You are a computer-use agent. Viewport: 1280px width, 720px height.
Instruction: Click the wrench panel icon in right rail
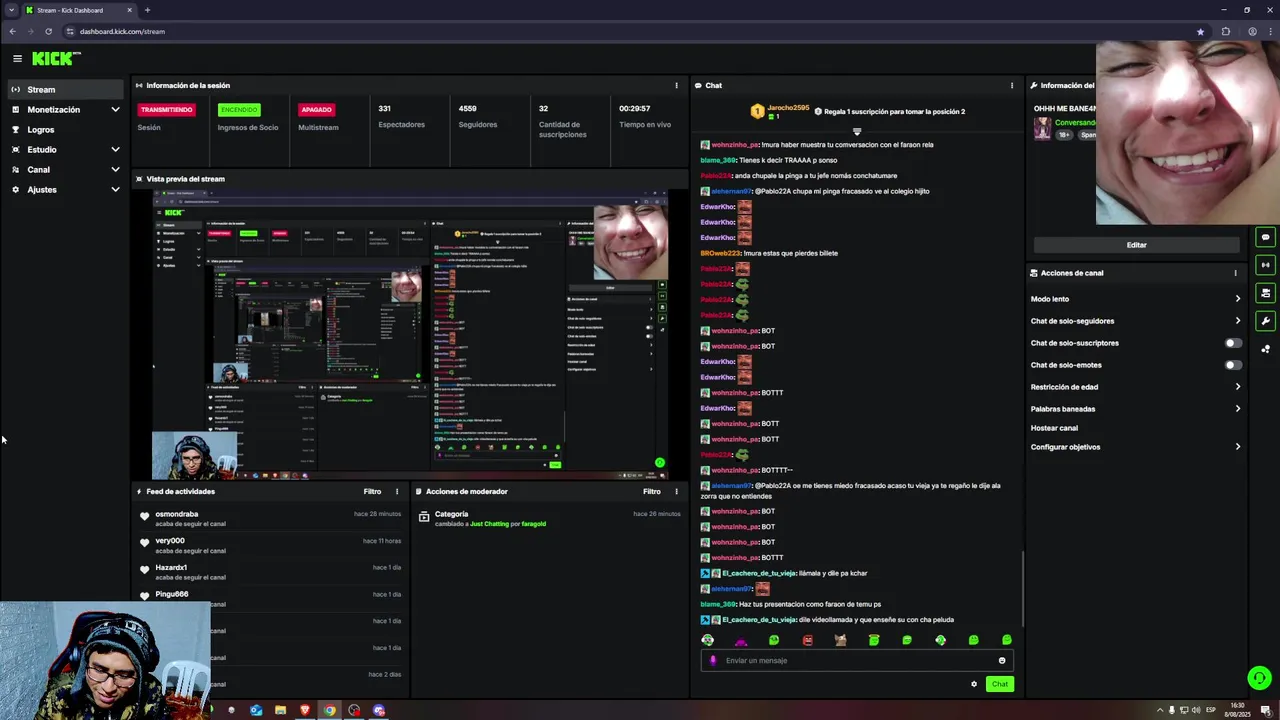tap(1265, 321)
